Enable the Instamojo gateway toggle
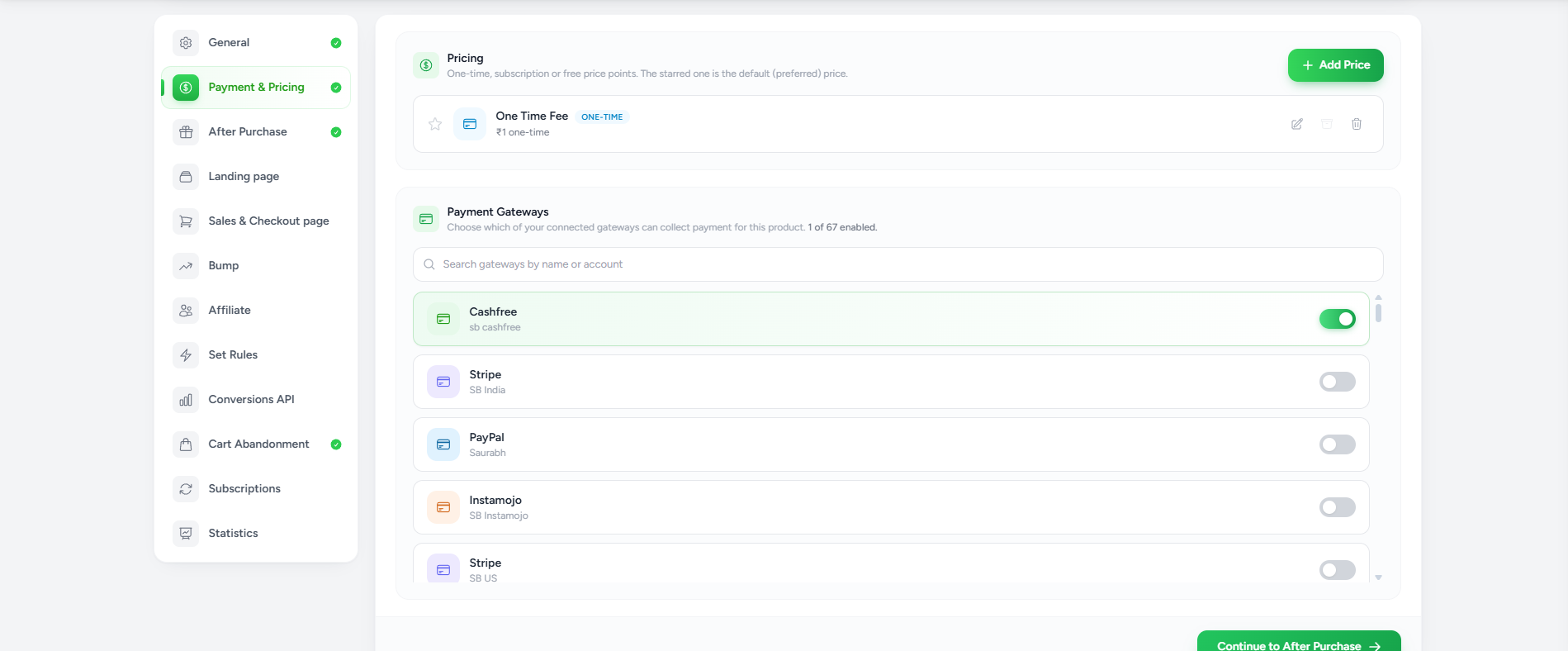This screenshot has width=1568, height=651. pyautogui.click(x=1338, y=507)
